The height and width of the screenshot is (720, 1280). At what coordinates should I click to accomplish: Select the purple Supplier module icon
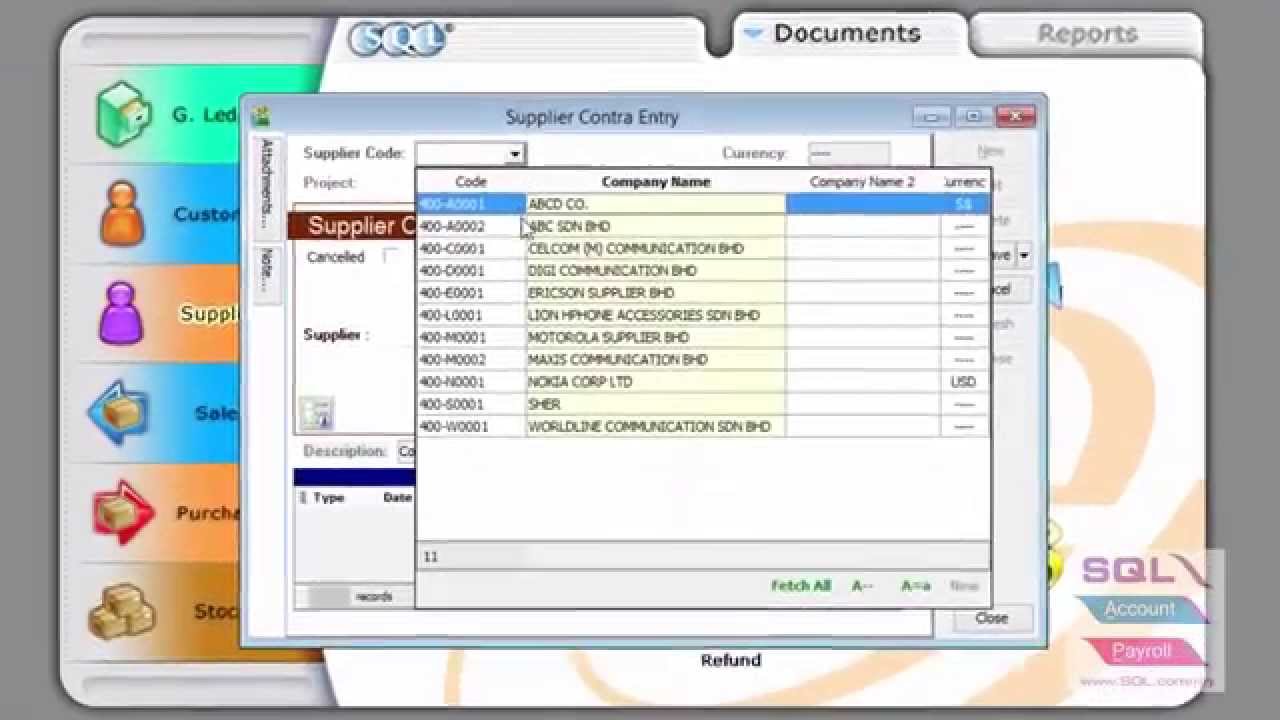tap(121, 313)
